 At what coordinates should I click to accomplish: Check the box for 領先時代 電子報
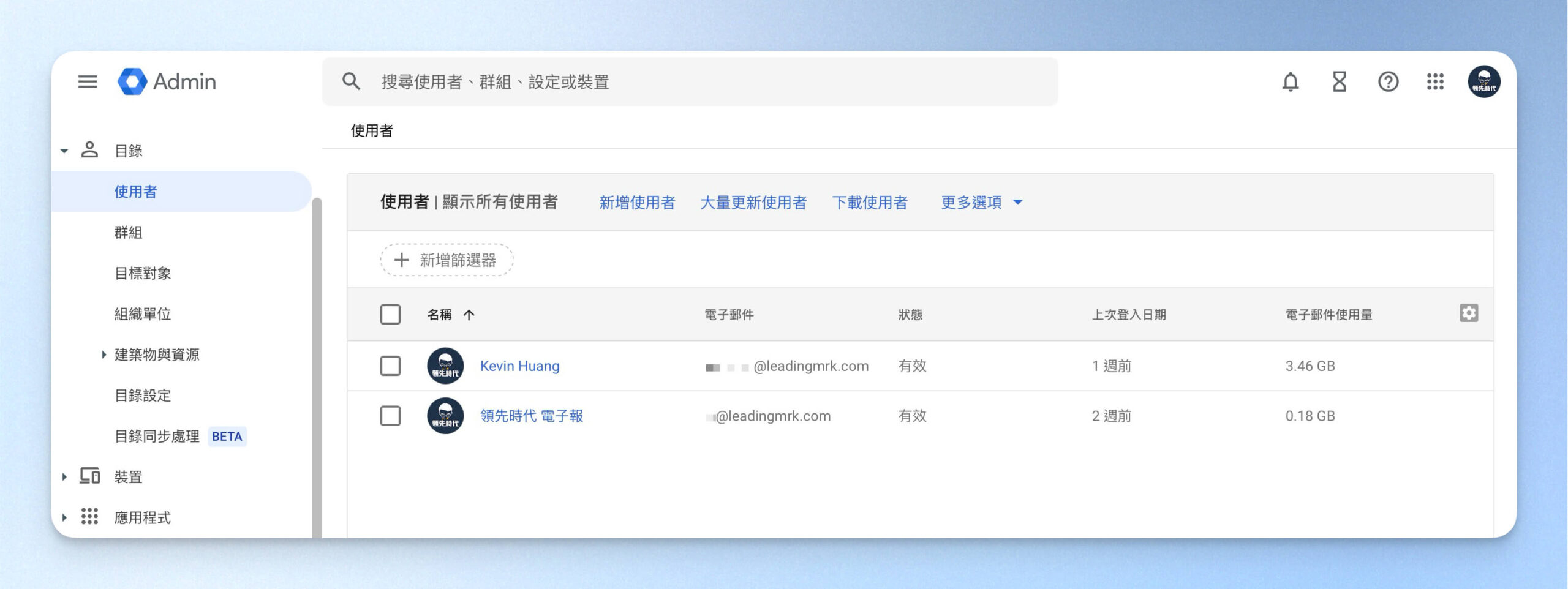coord(390,416)
